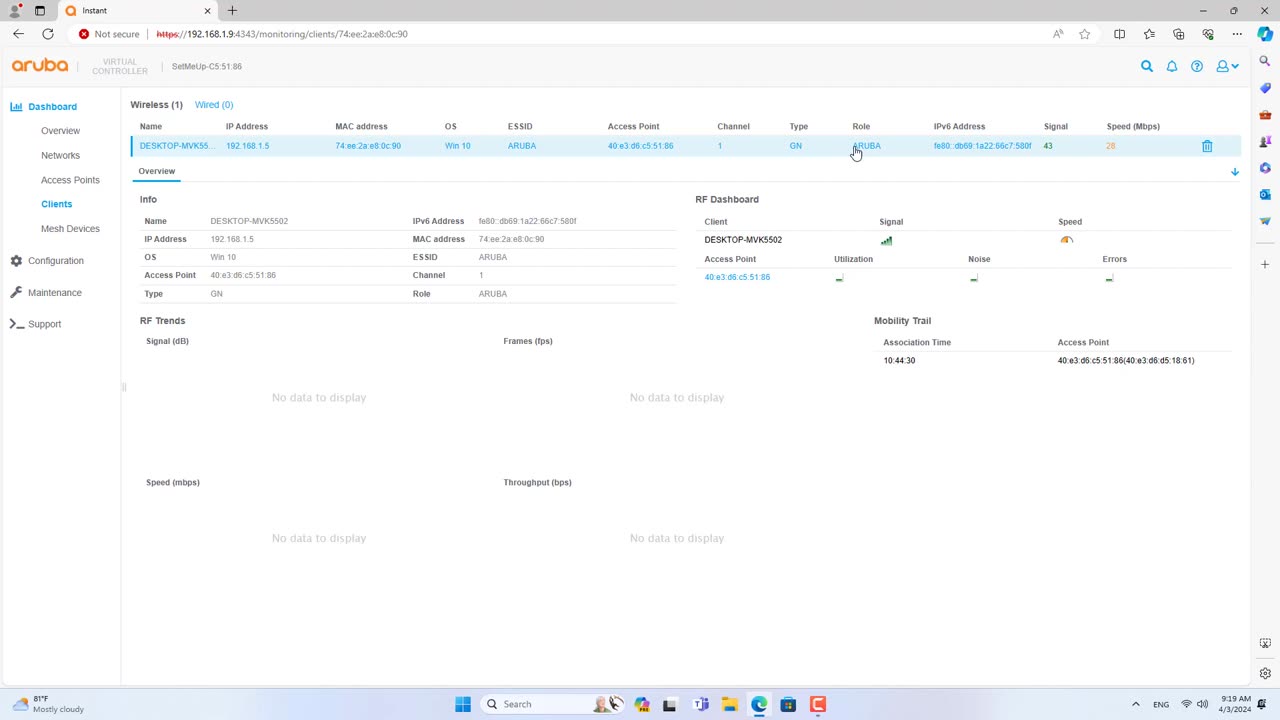Open Access Points in sidebar
This screenshot has width=1280, height=720.
tap(70, 180)
